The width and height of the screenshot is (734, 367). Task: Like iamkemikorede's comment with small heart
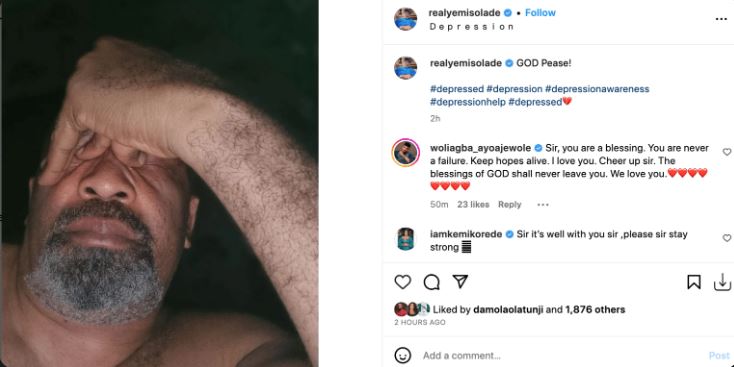tap(727, 238)
